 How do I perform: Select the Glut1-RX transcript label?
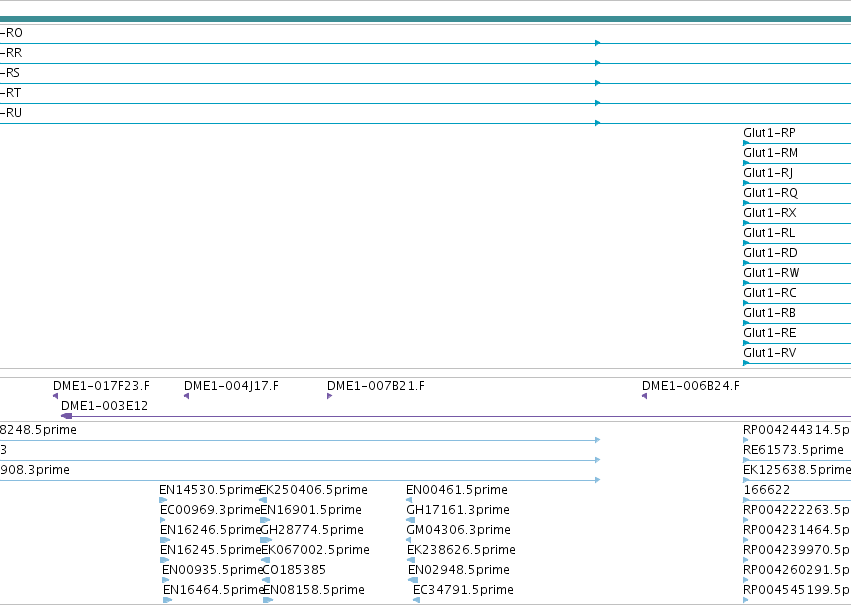[x=770, y=213]
